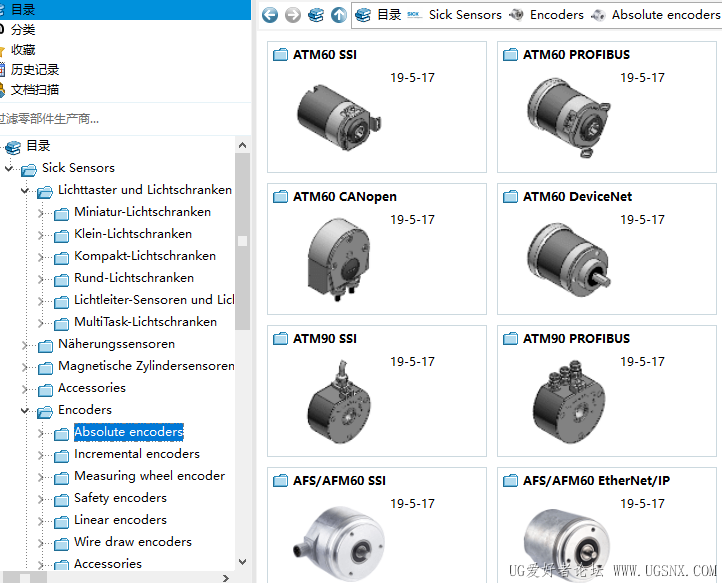Click the tree scroll-up arrow
Image resolution: width=722 pixels, height=583 pixels.
243,145
